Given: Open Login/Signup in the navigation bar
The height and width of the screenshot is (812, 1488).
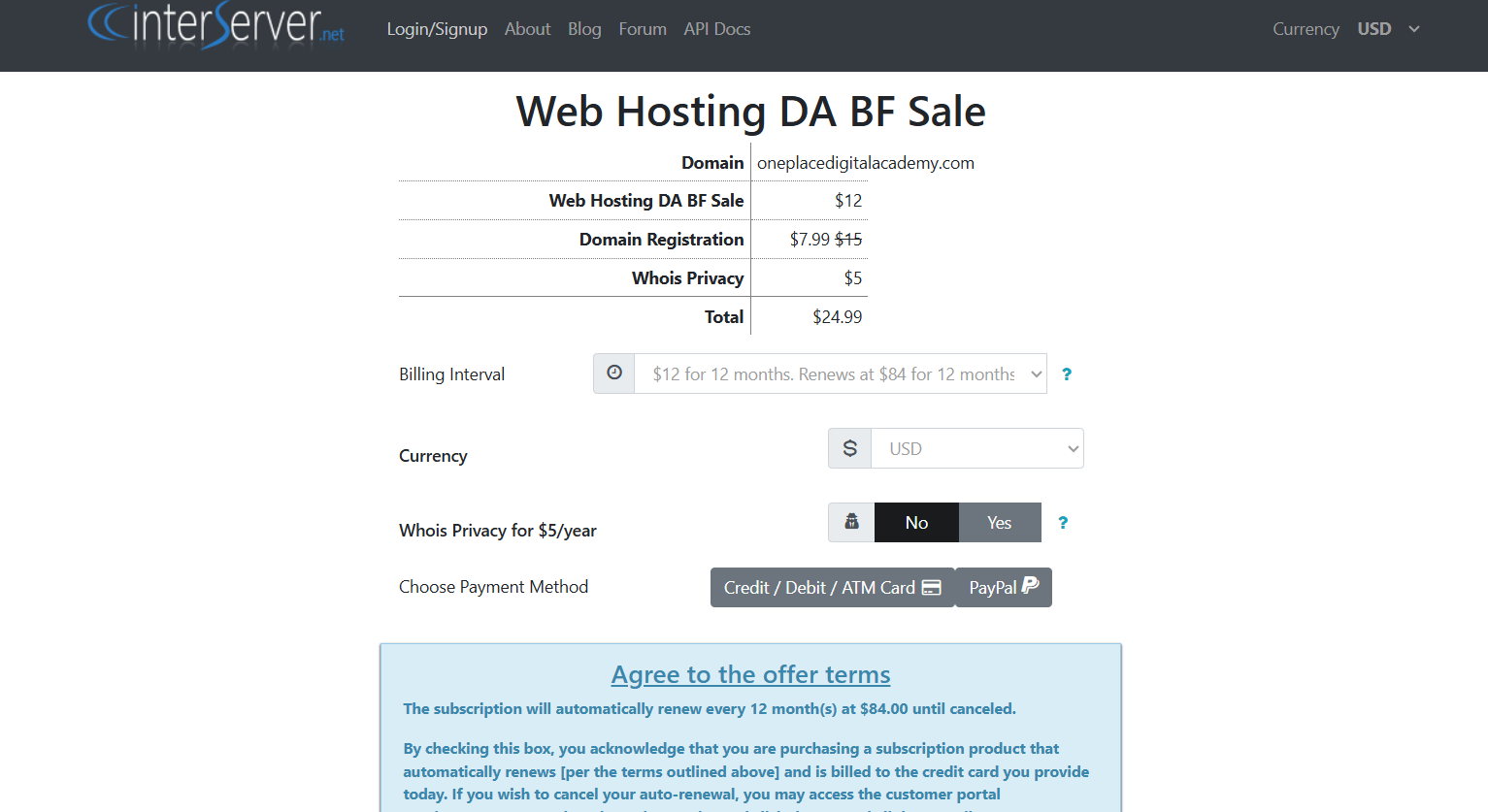Looking at the screenshot, I should (x=437, y=29).
